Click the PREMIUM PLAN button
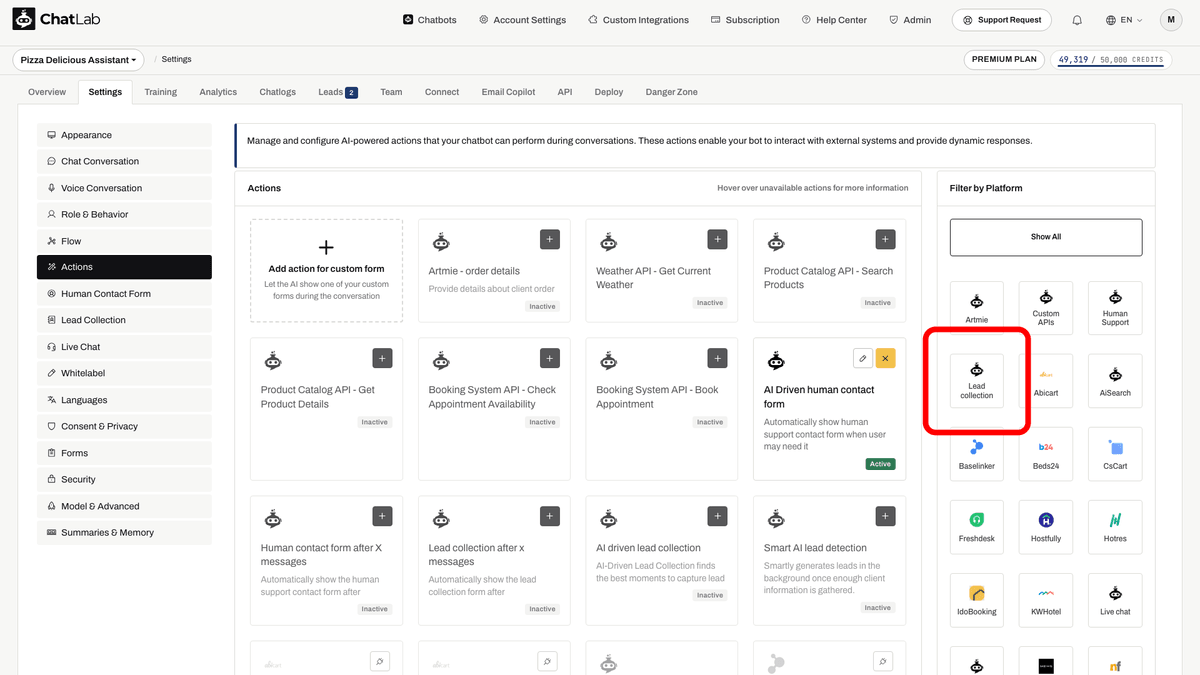Viewport: 1200px width, 675px height. (1004, 59)
